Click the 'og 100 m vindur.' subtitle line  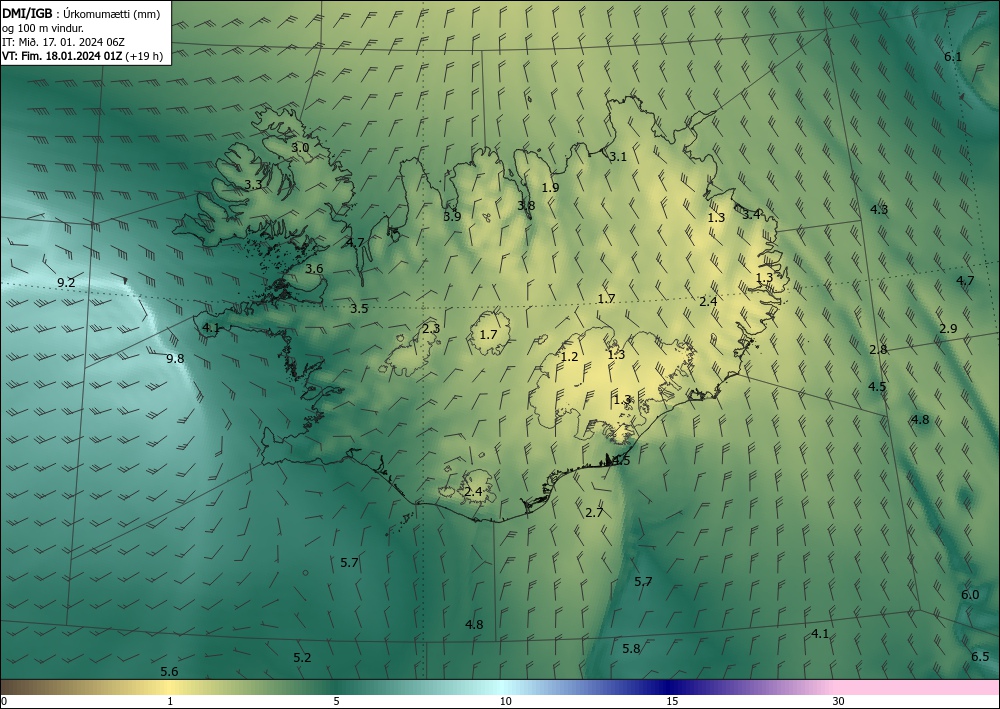(x=43, y=28)
